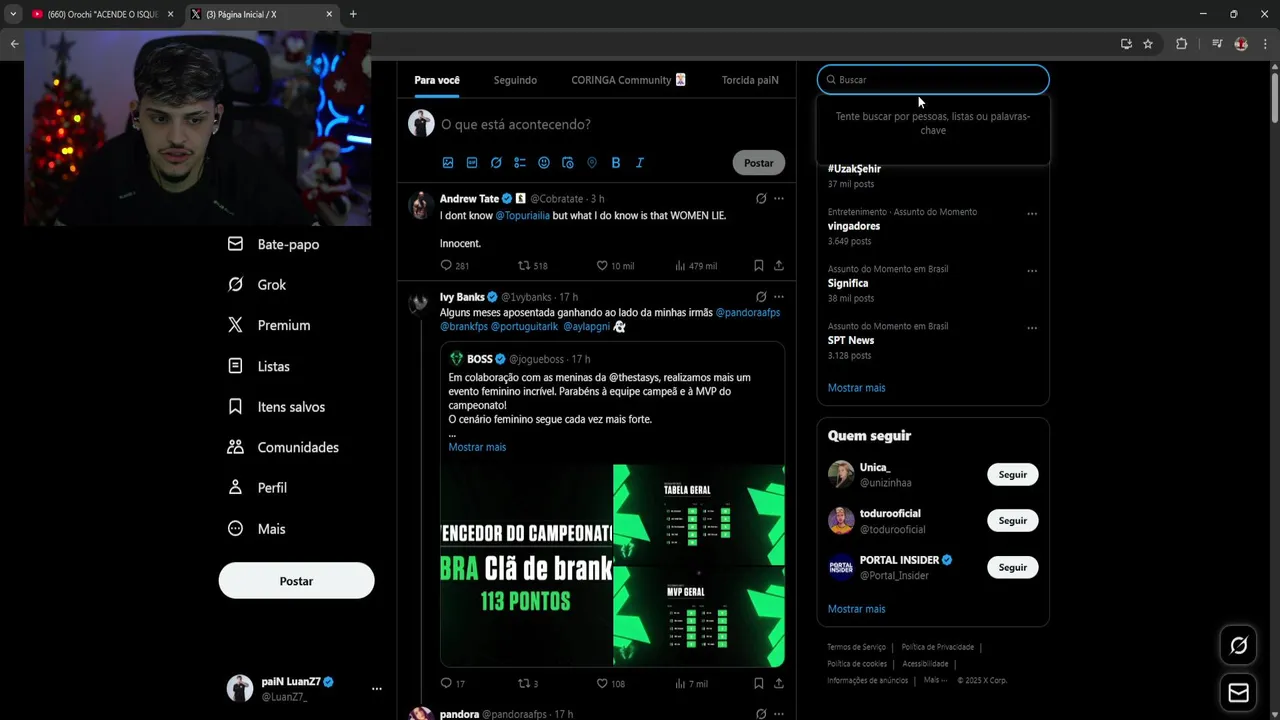Repost Ivy Banks' post
The height and width of the screenshot is (720, 1280).
[524, 684]
